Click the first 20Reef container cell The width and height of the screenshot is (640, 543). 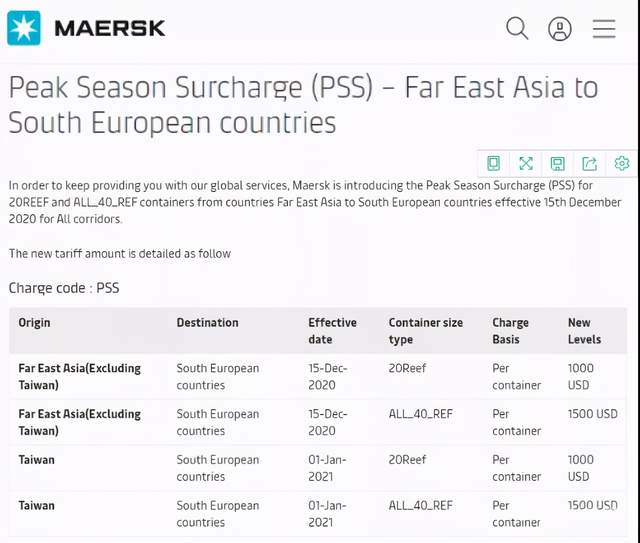[407, 368]
